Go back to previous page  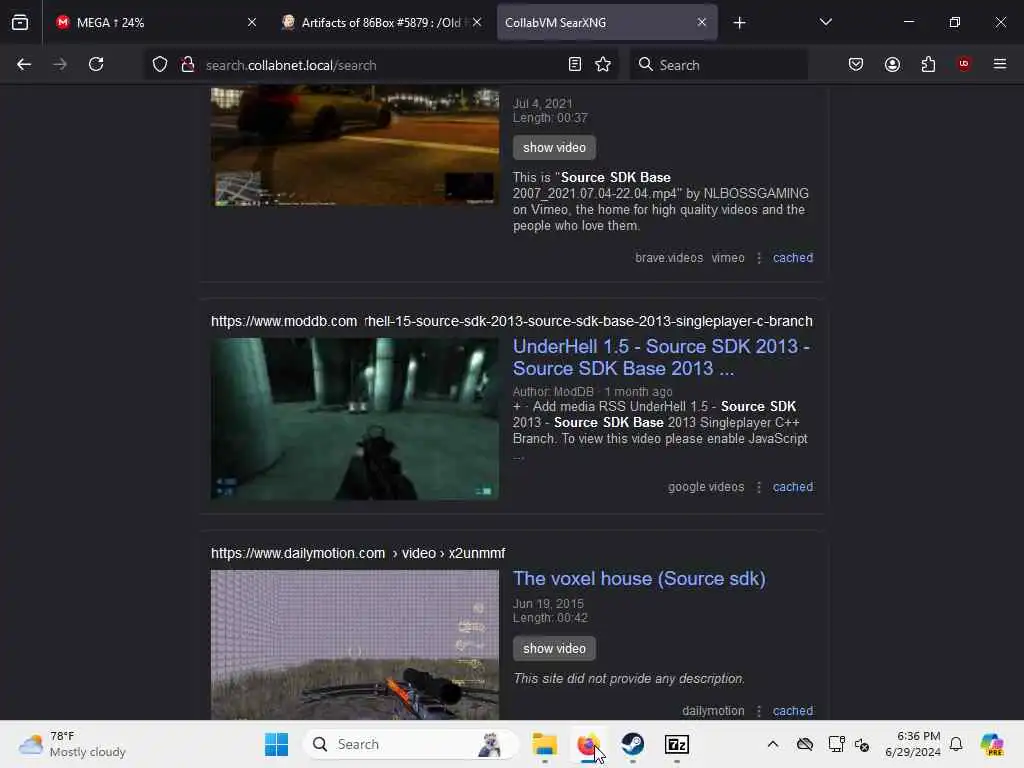[x=24, y=65]
